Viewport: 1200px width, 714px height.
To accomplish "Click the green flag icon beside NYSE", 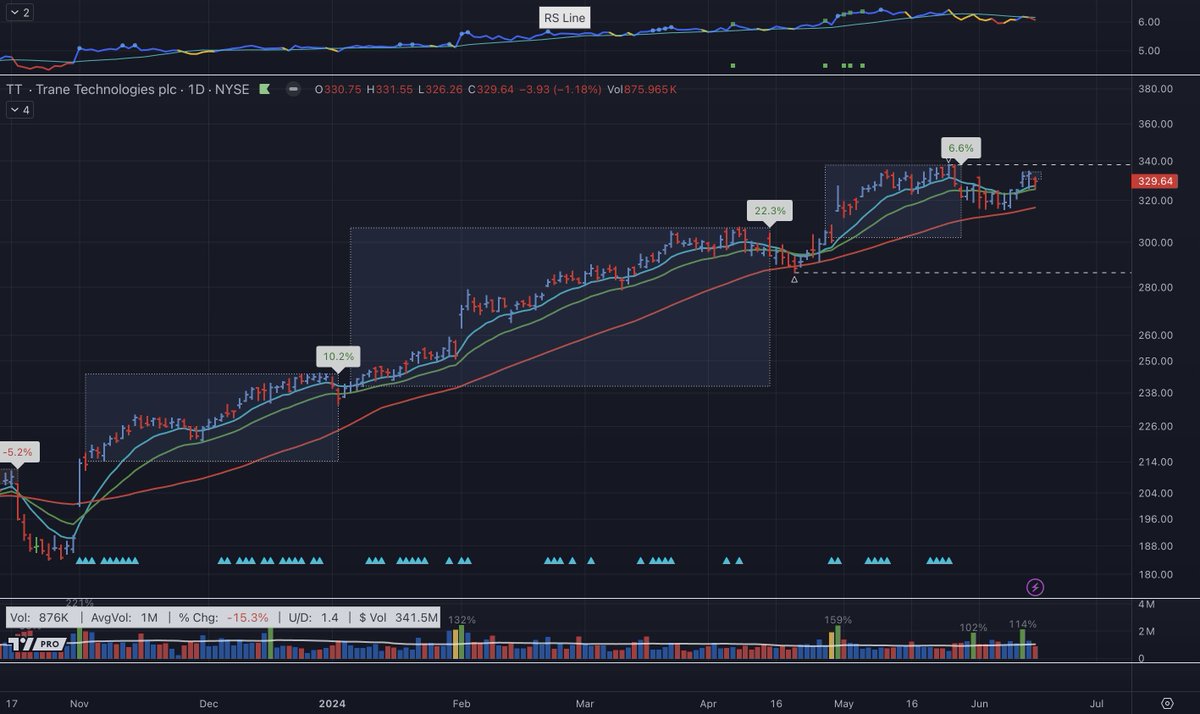I will click(x=264, y=89).
